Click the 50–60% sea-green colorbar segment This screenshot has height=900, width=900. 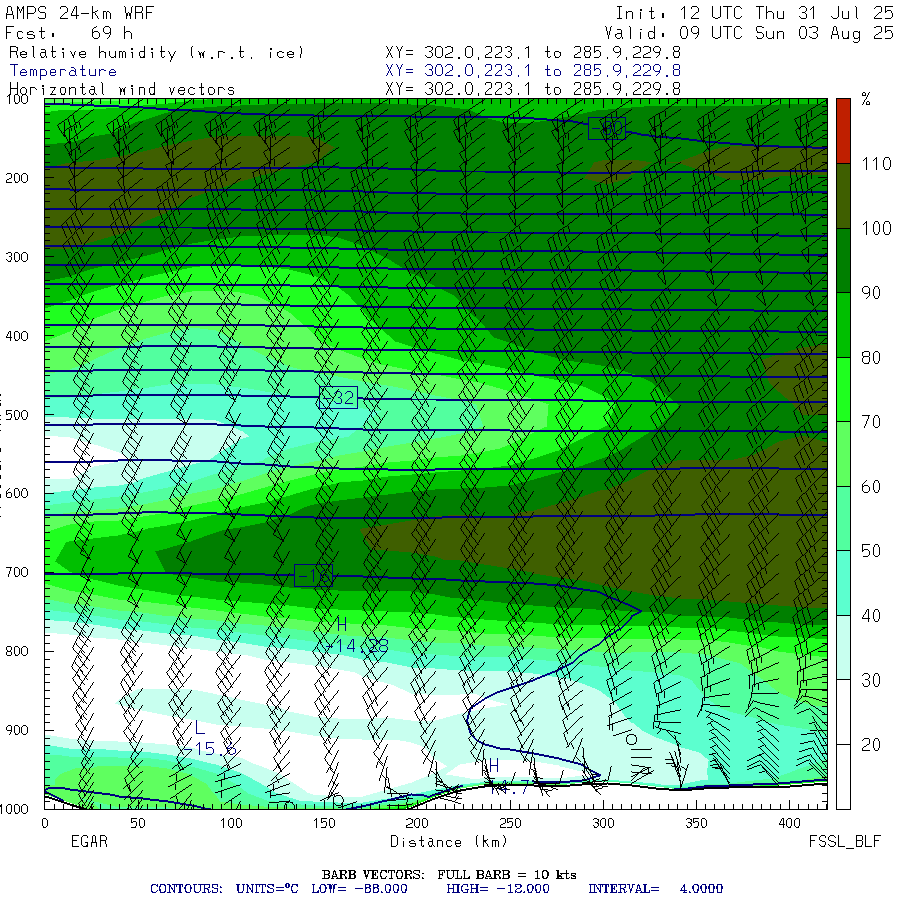tap(843, 519)
